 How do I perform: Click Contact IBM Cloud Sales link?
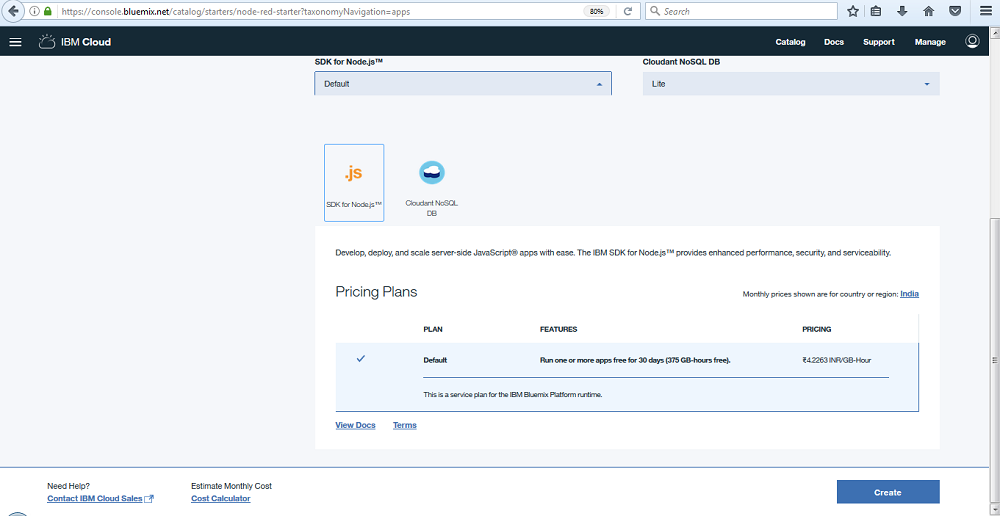click(x=100, y=499)
